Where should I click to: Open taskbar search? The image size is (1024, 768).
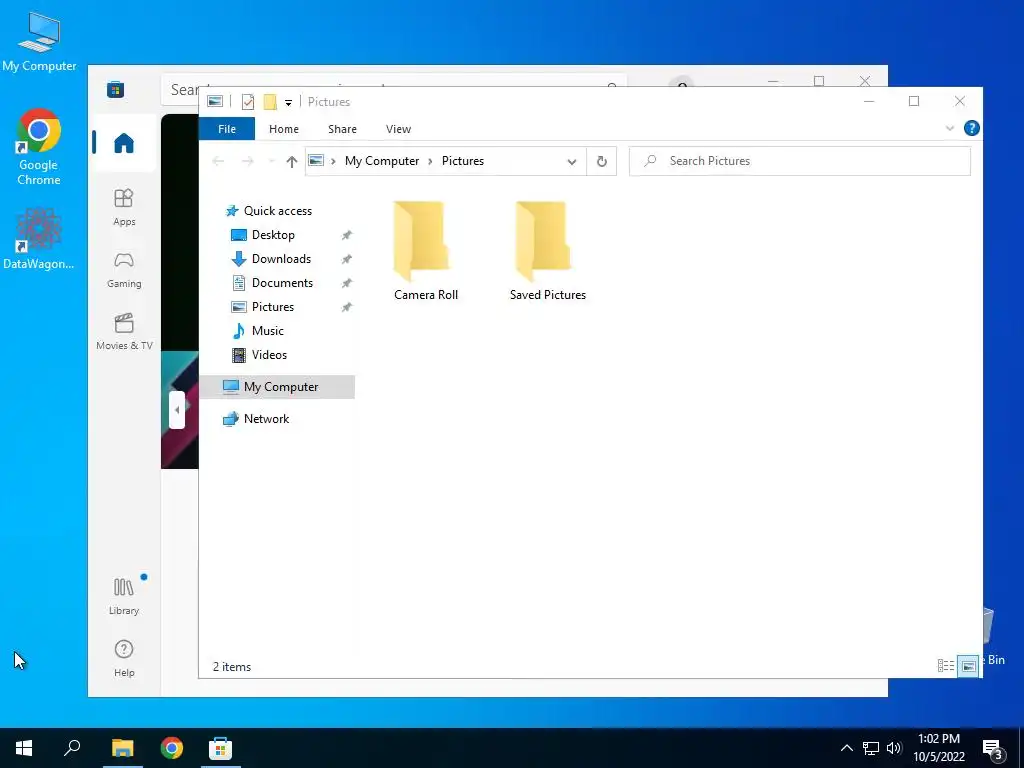point(72,748)
